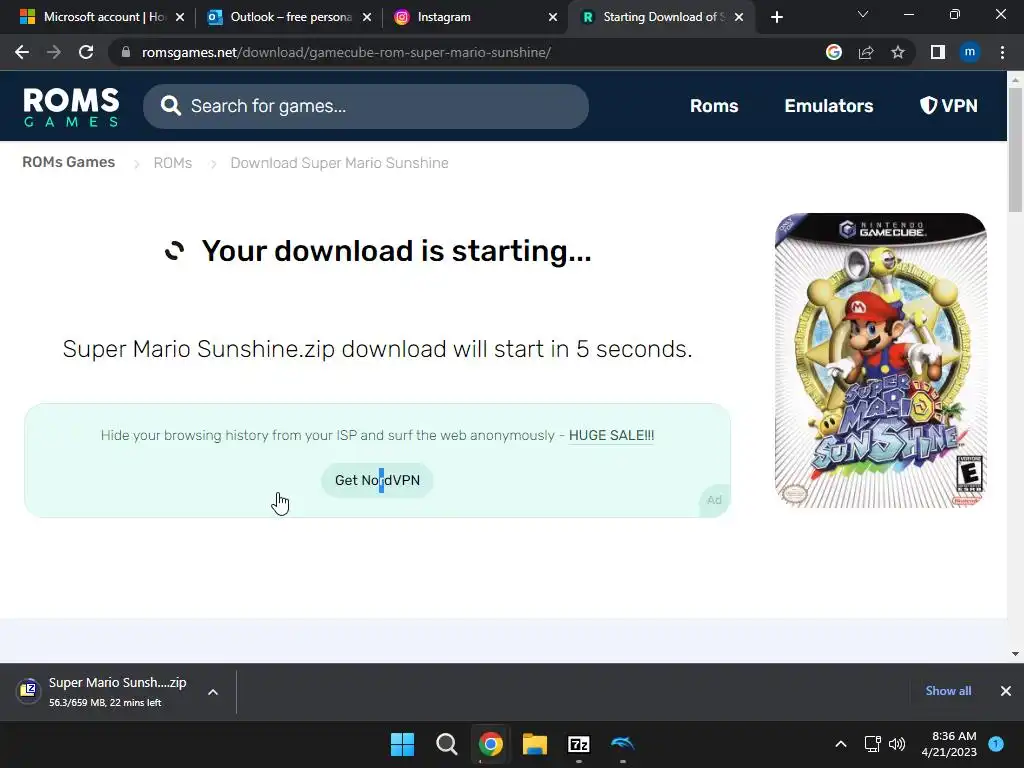Show hidden system tray icons
1024x768 pixels.
(841, 744)
